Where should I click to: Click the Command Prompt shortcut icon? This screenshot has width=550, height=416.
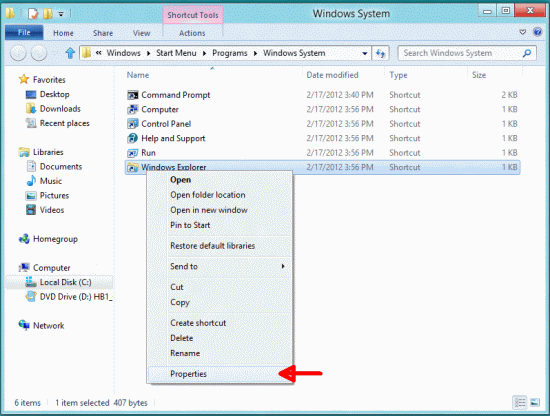133,95
